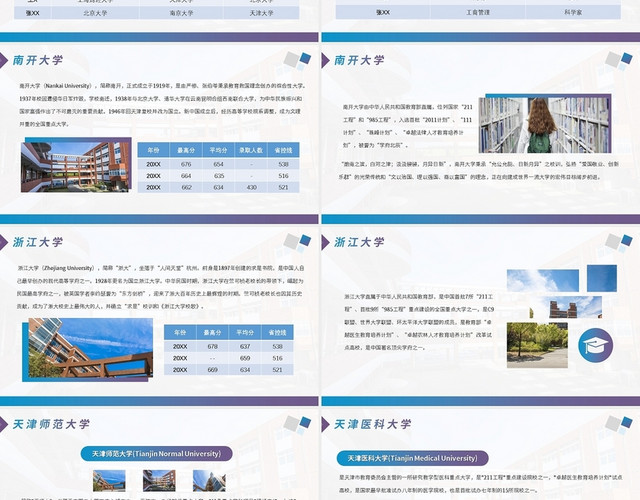The height and width of the screenshot is (500, 640).
Task: Click the 工商管理 table cell
Action: (x=478, y=12)
